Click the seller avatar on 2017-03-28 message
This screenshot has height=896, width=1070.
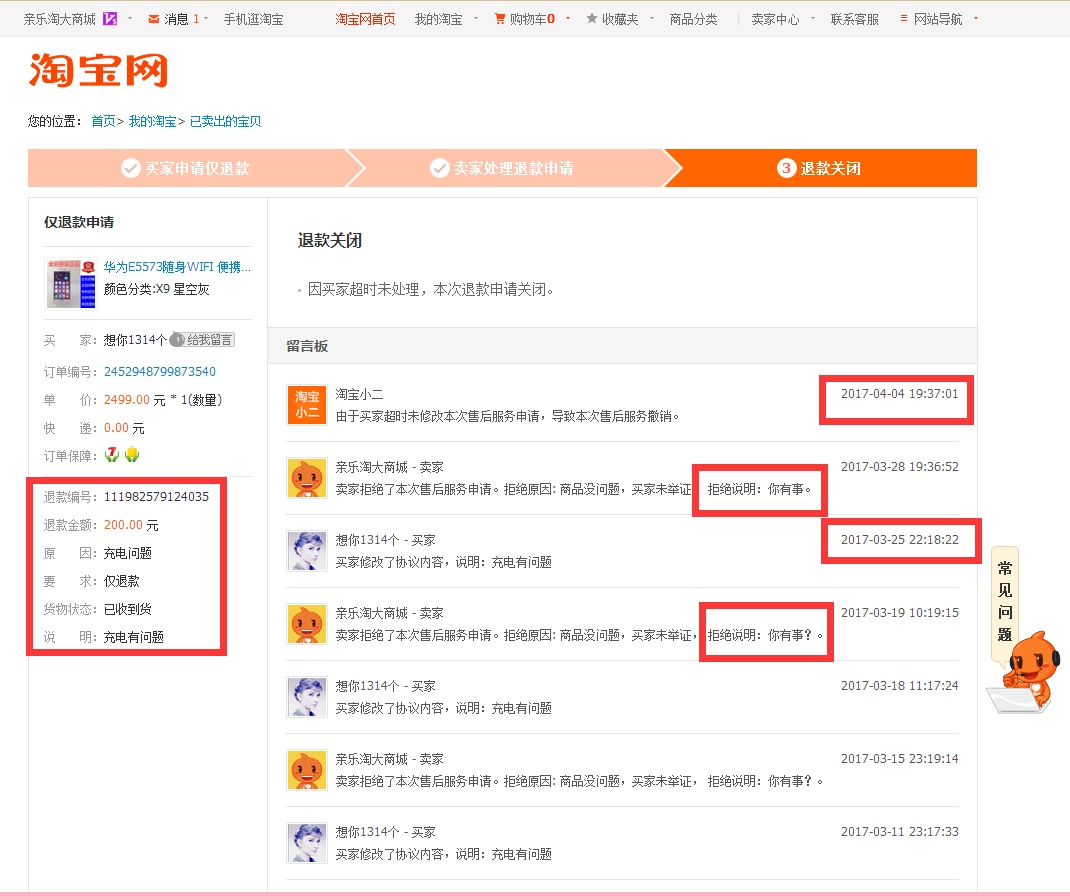pyautogui.click(x=306, y=478)
